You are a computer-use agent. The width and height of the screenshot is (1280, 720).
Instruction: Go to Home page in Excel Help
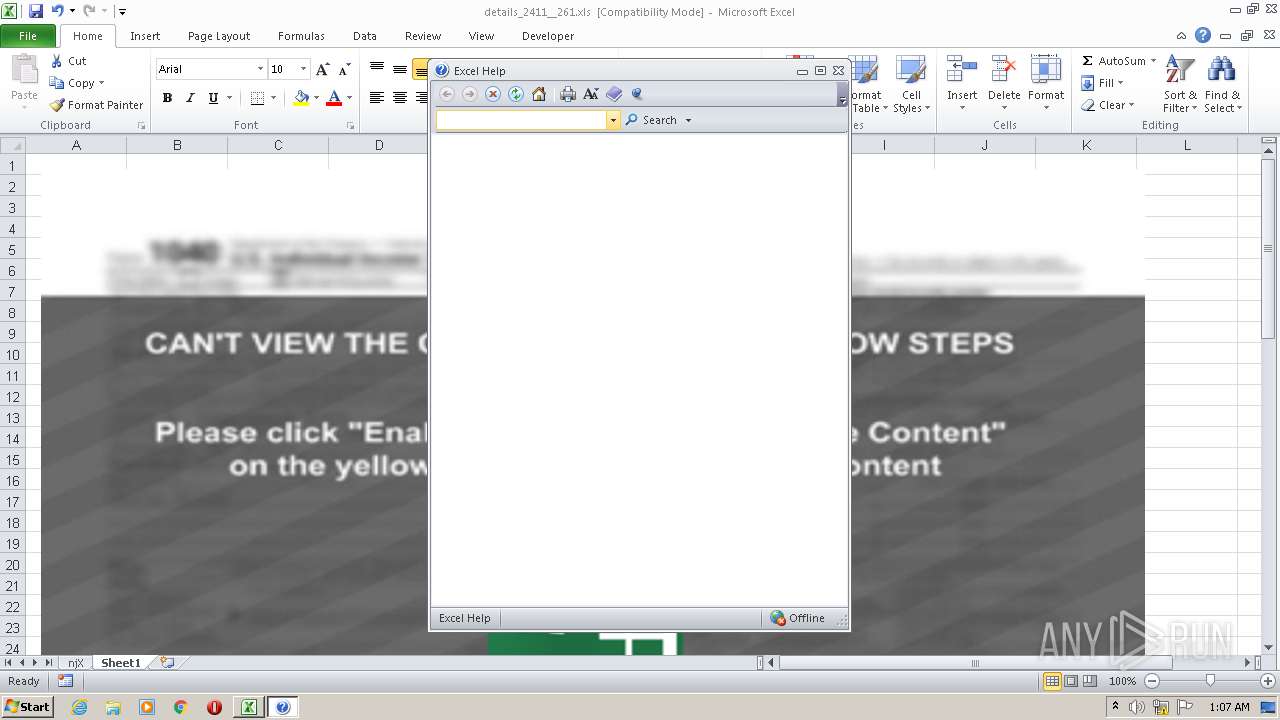539,94
